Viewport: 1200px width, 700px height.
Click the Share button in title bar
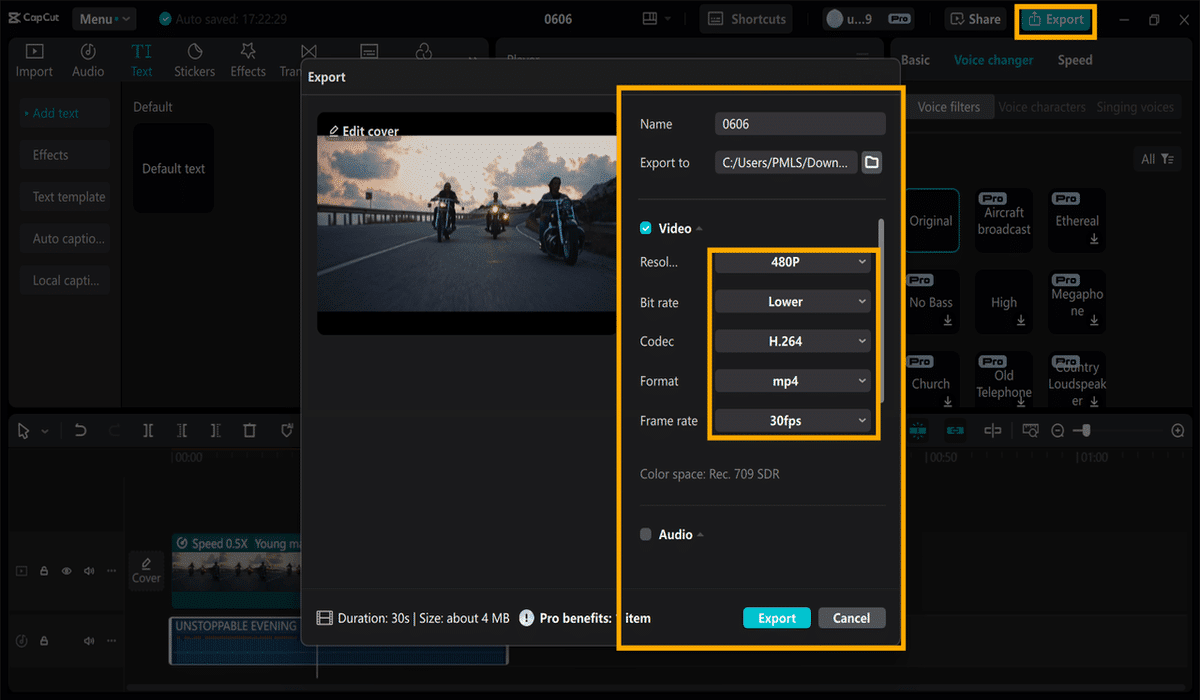976,19
